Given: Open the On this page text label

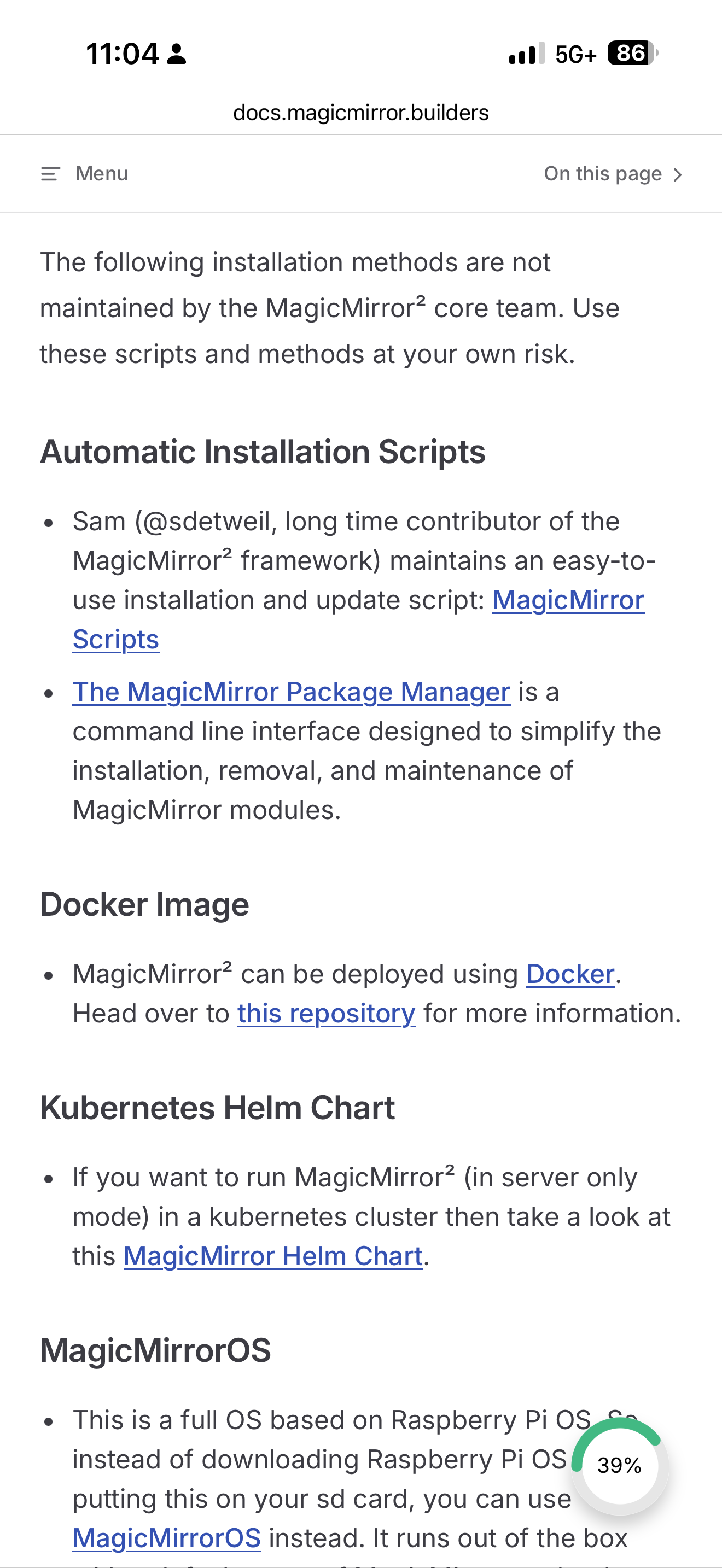Looking at the screenshot, I should coord(602,174).
